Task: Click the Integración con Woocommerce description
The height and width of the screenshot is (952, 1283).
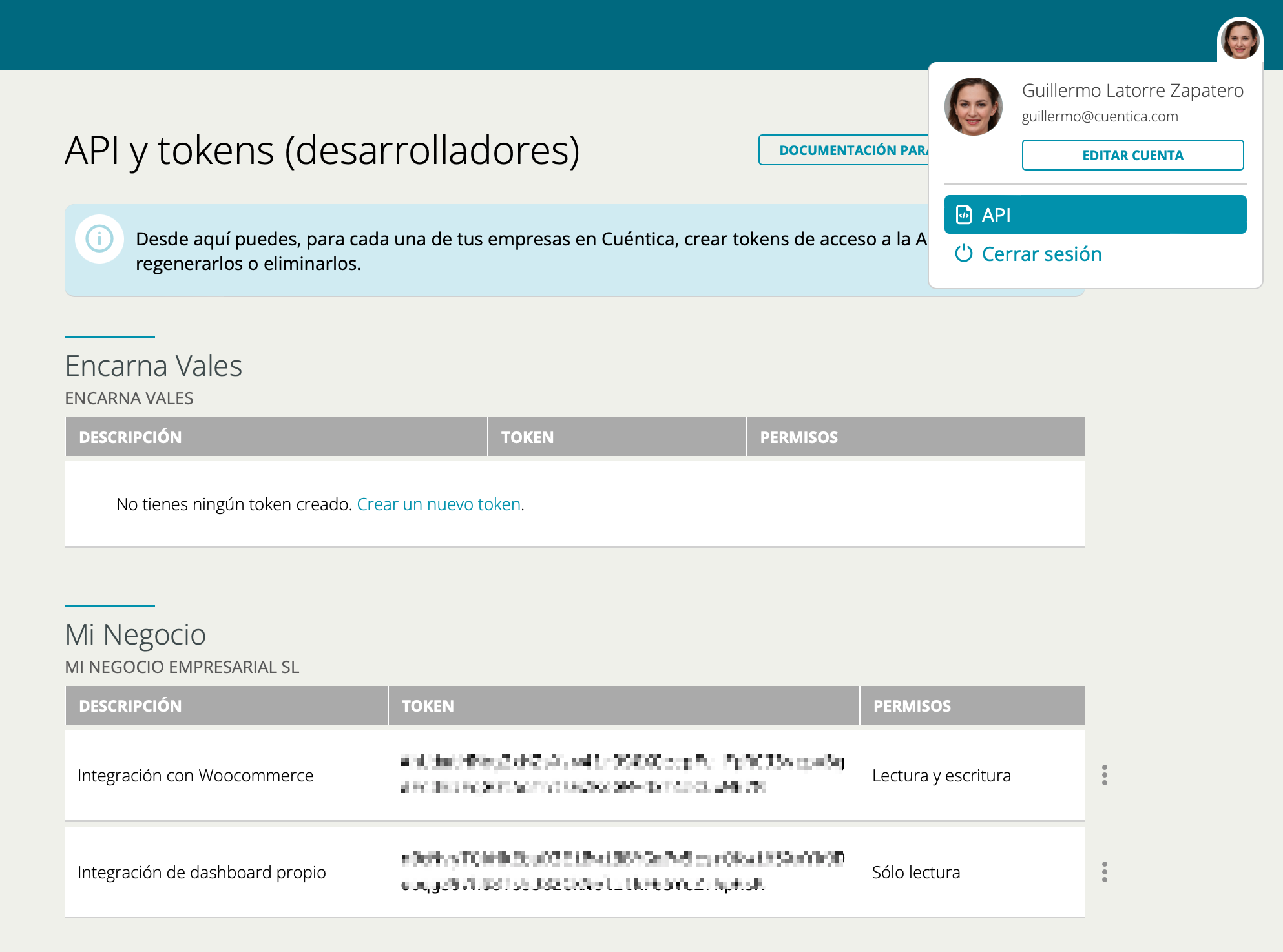Action: coord(195,775)
